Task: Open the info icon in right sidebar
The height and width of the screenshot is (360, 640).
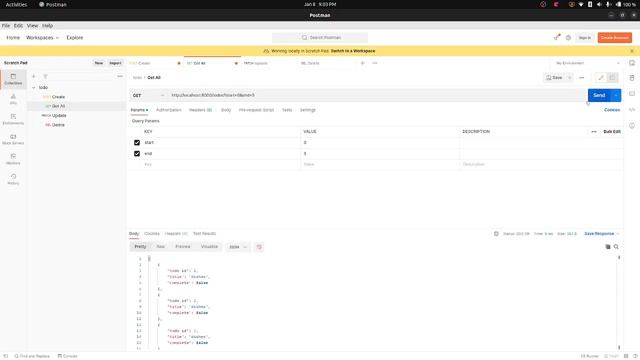Action: coord(632,125)
